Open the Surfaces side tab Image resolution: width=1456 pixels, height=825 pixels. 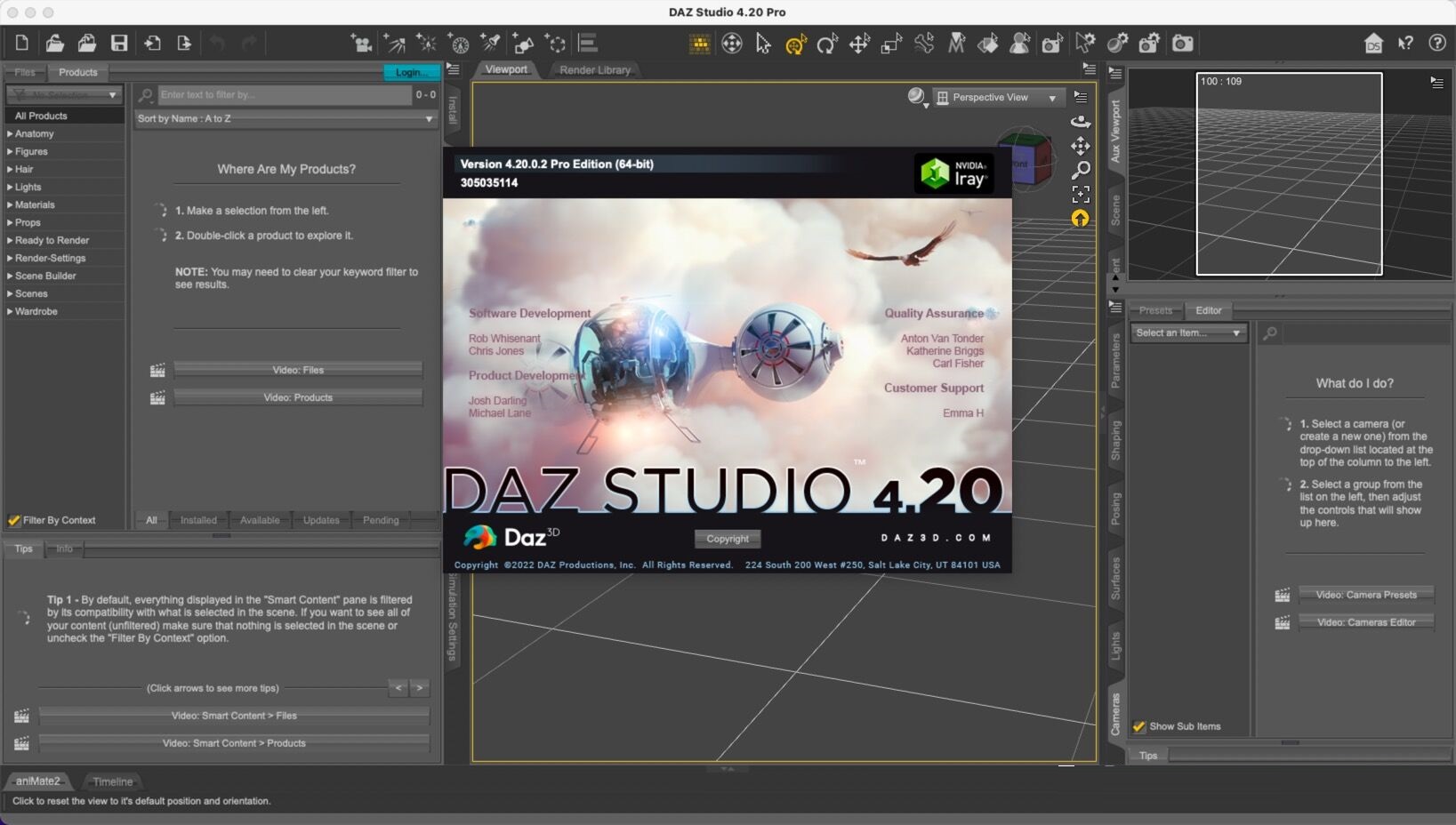1115,579
